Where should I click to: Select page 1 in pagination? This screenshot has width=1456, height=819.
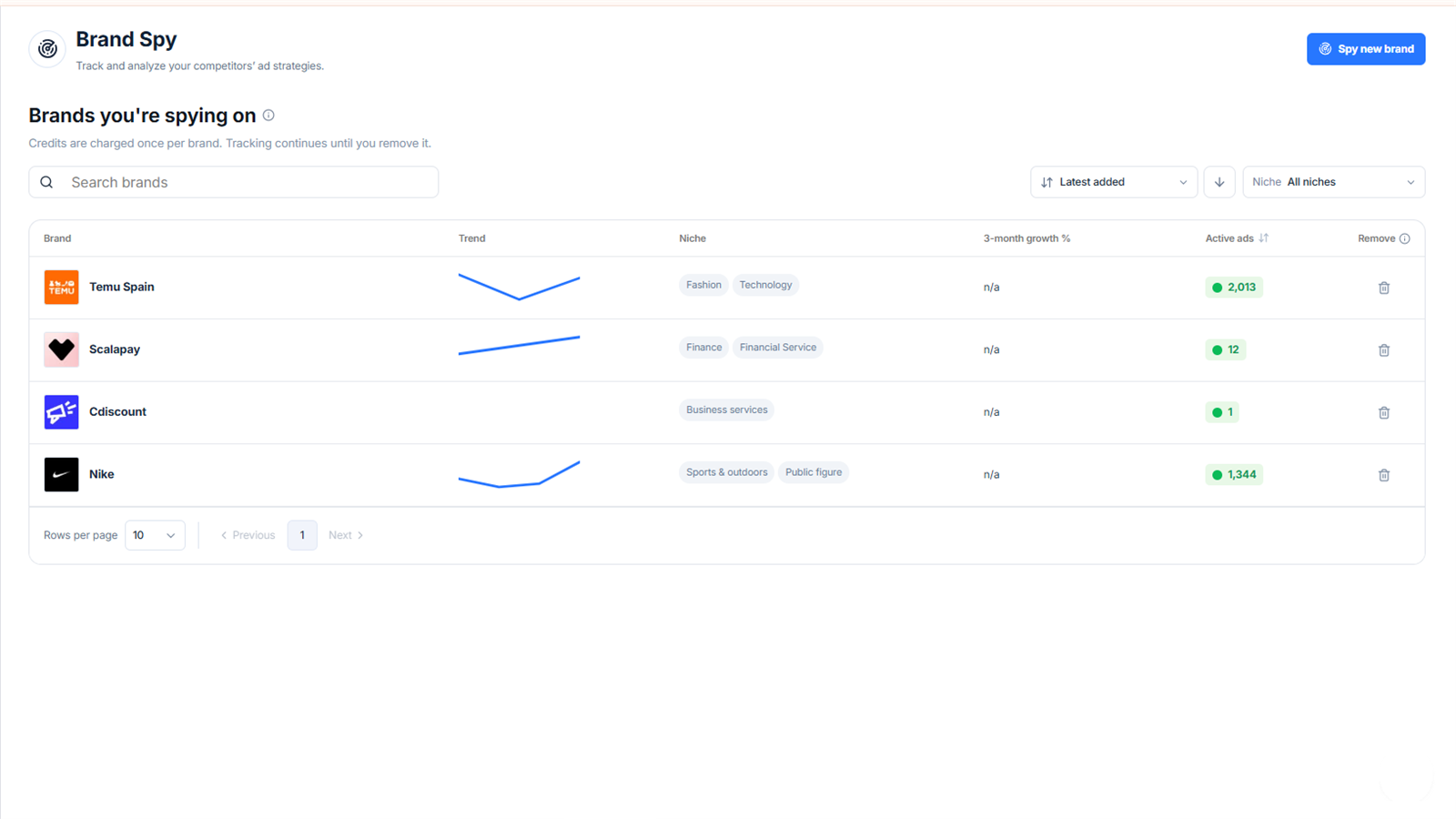click(302, 535)
